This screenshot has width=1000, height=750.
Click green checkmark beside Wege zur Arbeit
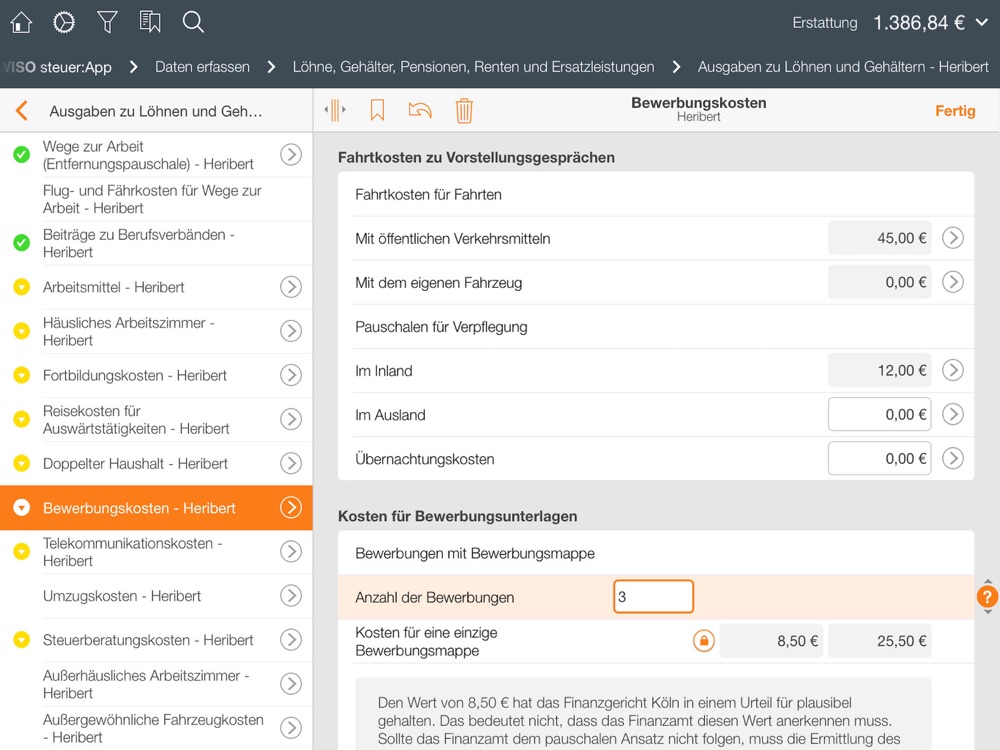(22, 154)
